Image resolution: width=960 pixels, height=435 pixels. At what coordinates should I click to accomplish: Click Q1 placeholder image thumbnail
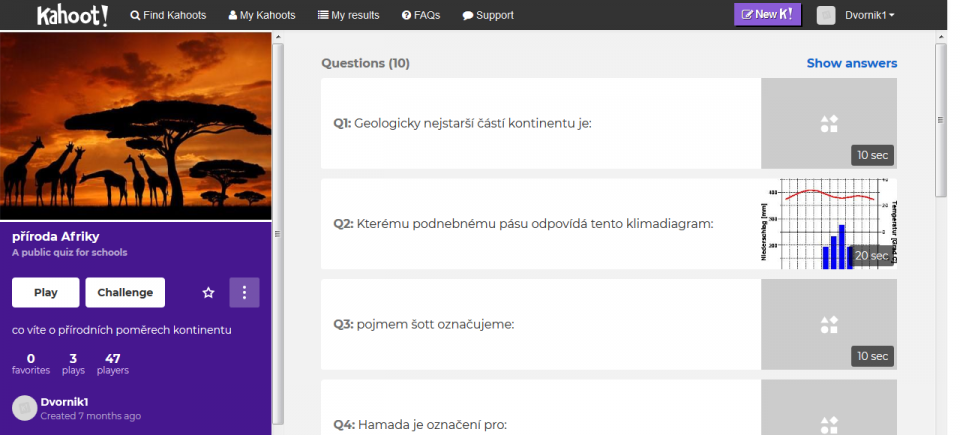[829, 123]
